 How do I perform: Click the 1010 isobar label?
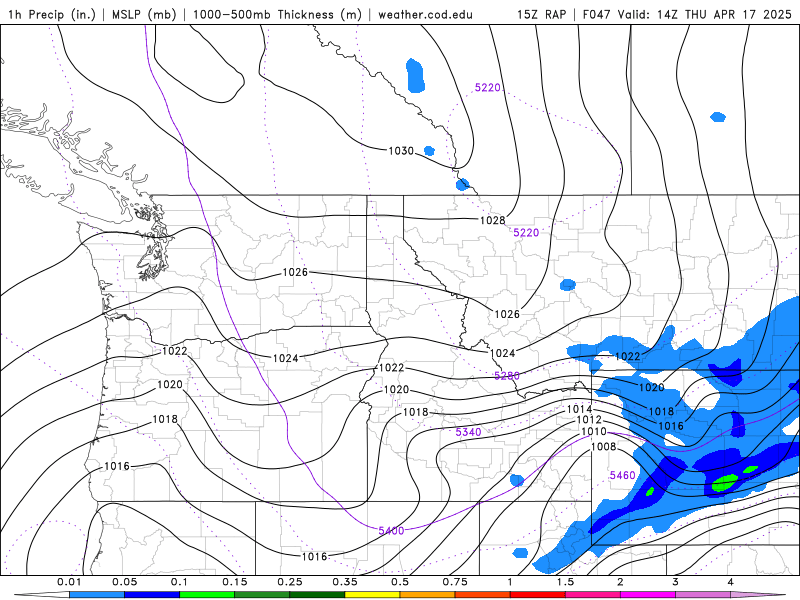(594, 431)
